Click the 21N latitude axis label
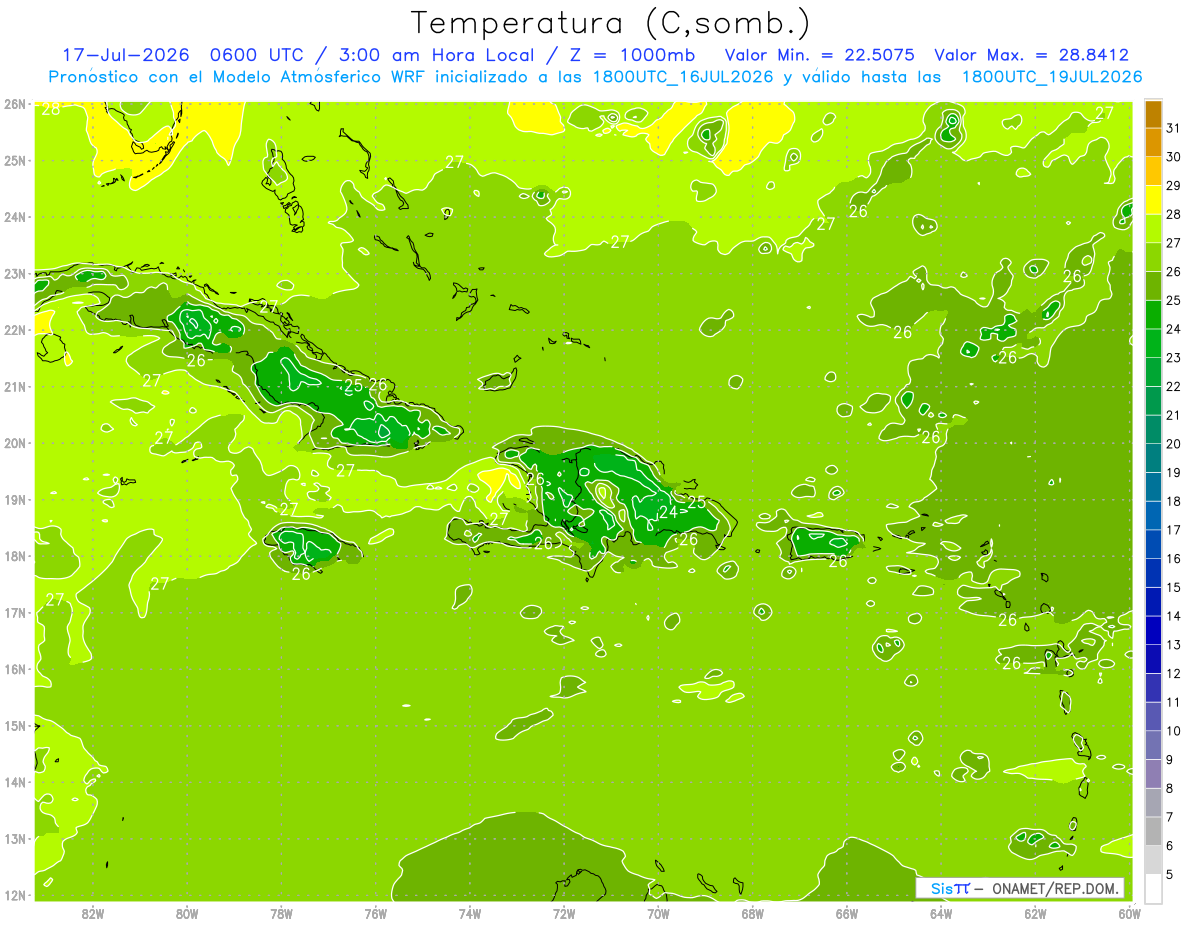Screen dimensions: 1200x927 click(14, 386)
